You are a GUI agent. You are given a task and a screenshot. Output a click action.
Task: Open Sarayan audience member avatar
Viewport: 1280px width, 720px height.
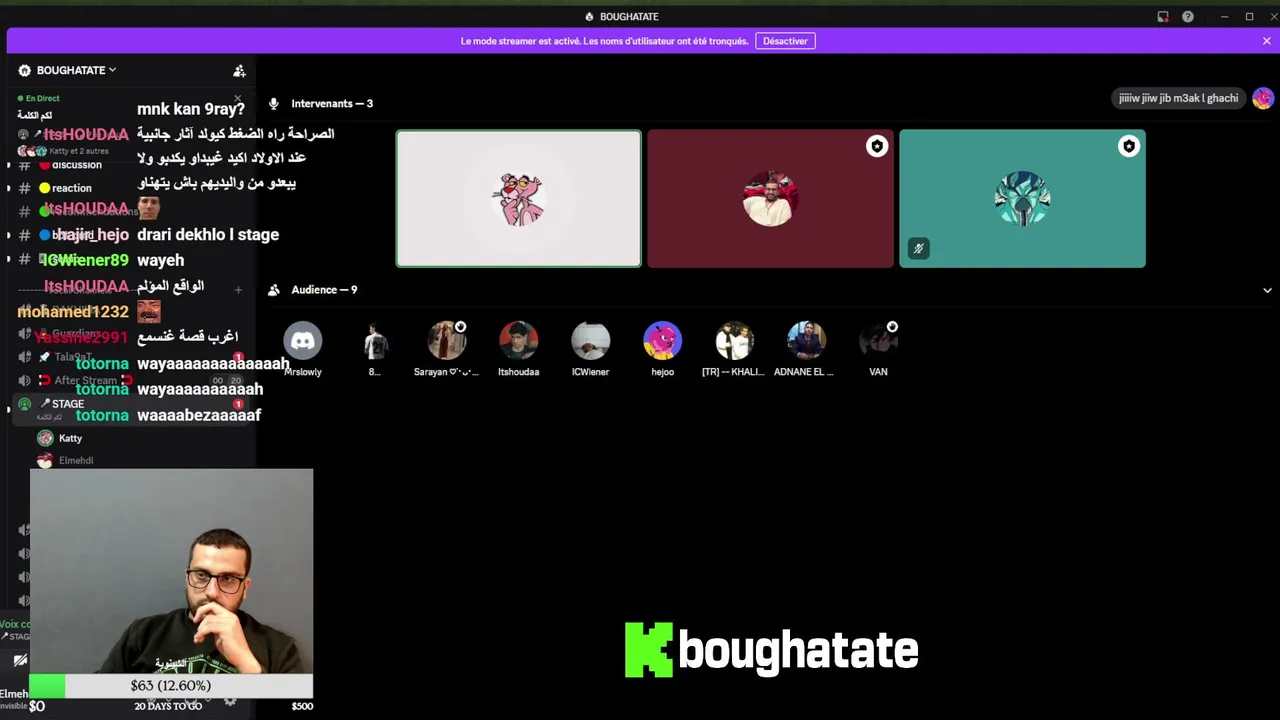click(x=447, y=341)
